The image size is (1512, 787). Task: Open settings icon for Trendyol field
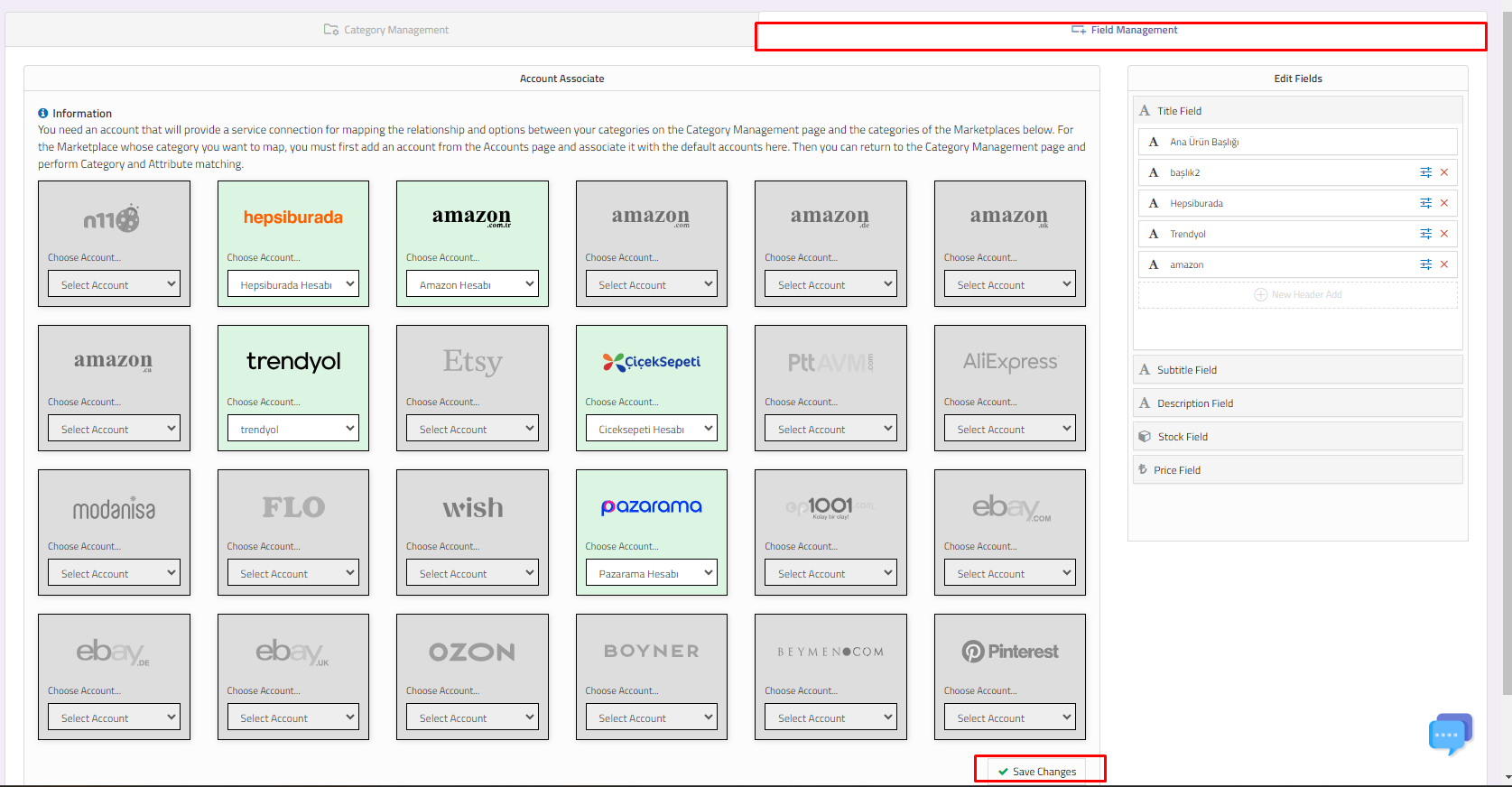pos(1425,234)
